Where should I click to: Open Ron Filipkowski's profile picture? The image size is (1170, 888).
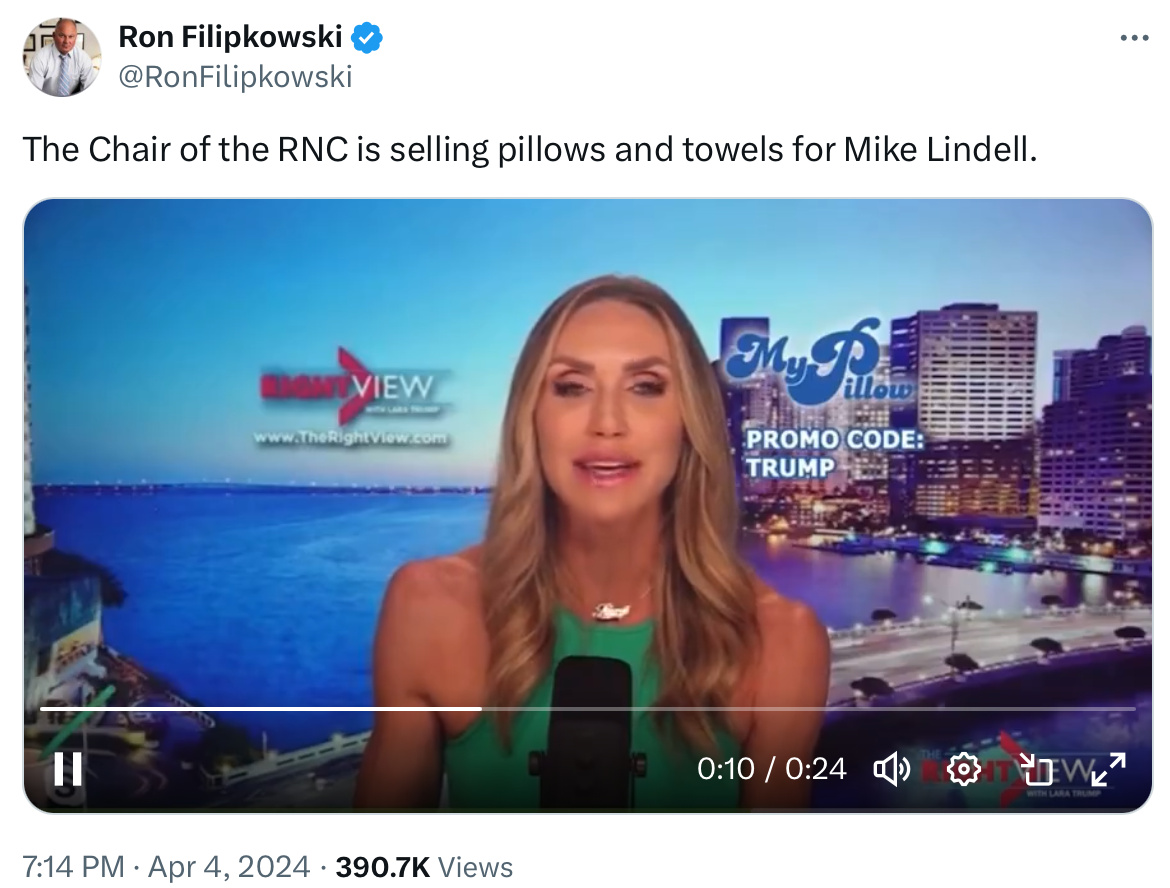pos(62,57)
